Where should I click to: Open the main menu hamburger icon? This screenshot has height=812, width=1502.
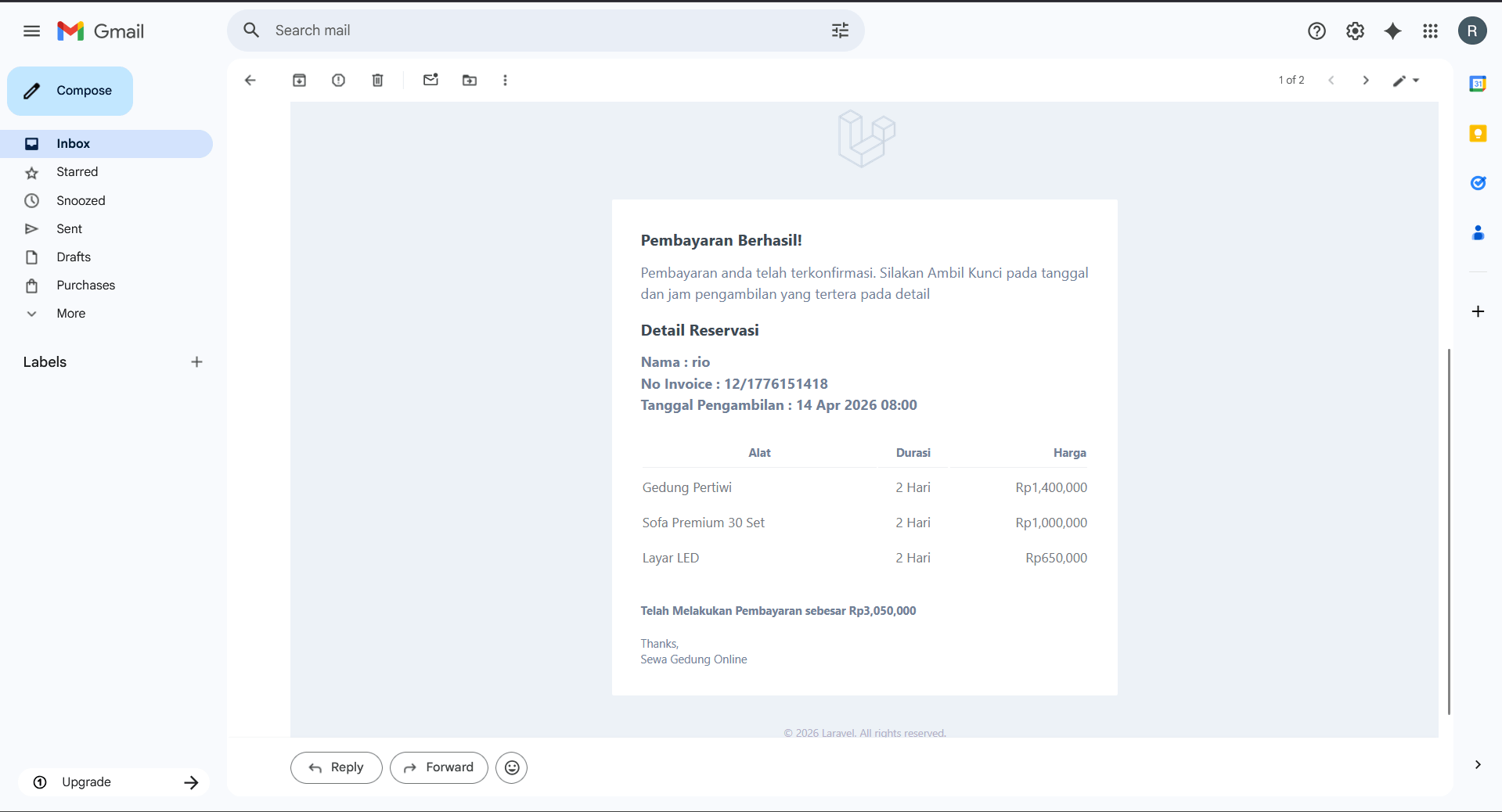pos(31,31)
